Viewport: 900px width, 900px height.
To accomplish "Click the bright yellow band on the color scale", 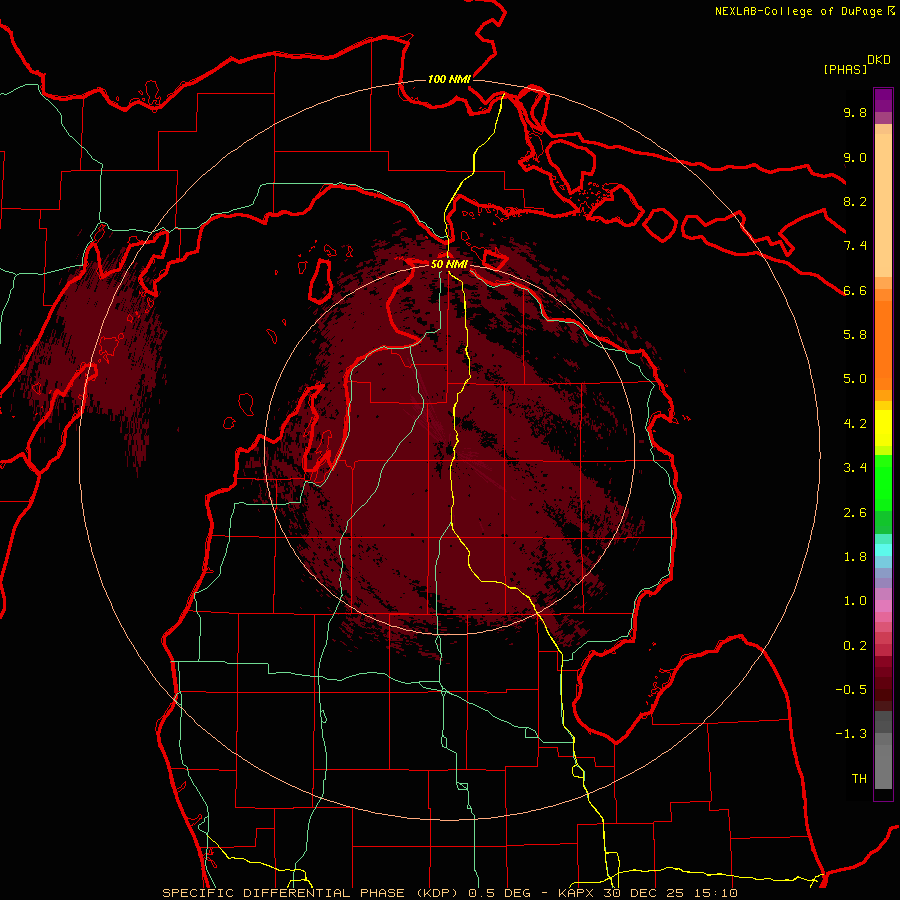I will pos(883,428).
